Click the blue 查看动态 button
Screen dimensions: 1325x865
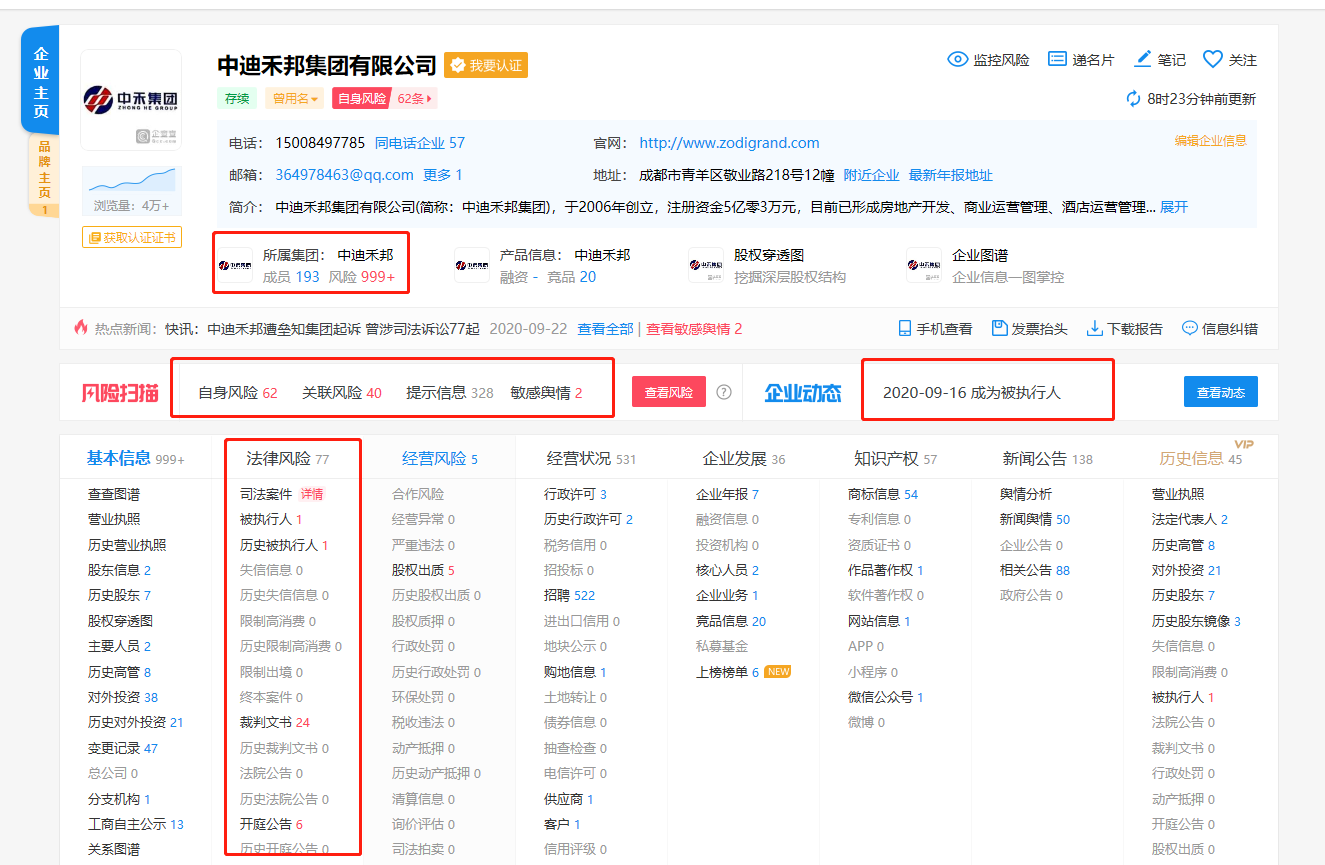tap(1221, 392)
